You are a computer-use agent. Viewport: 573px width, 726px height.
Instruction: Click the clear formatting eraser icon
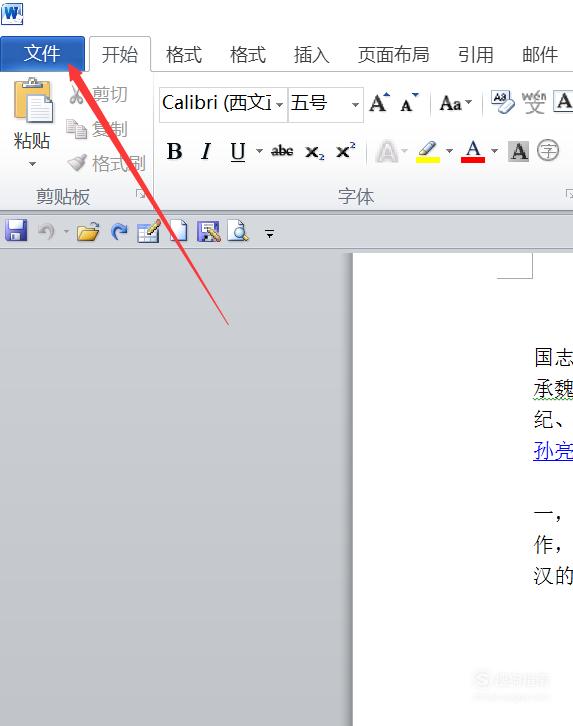pyautogui.click(x=502, y=102)
